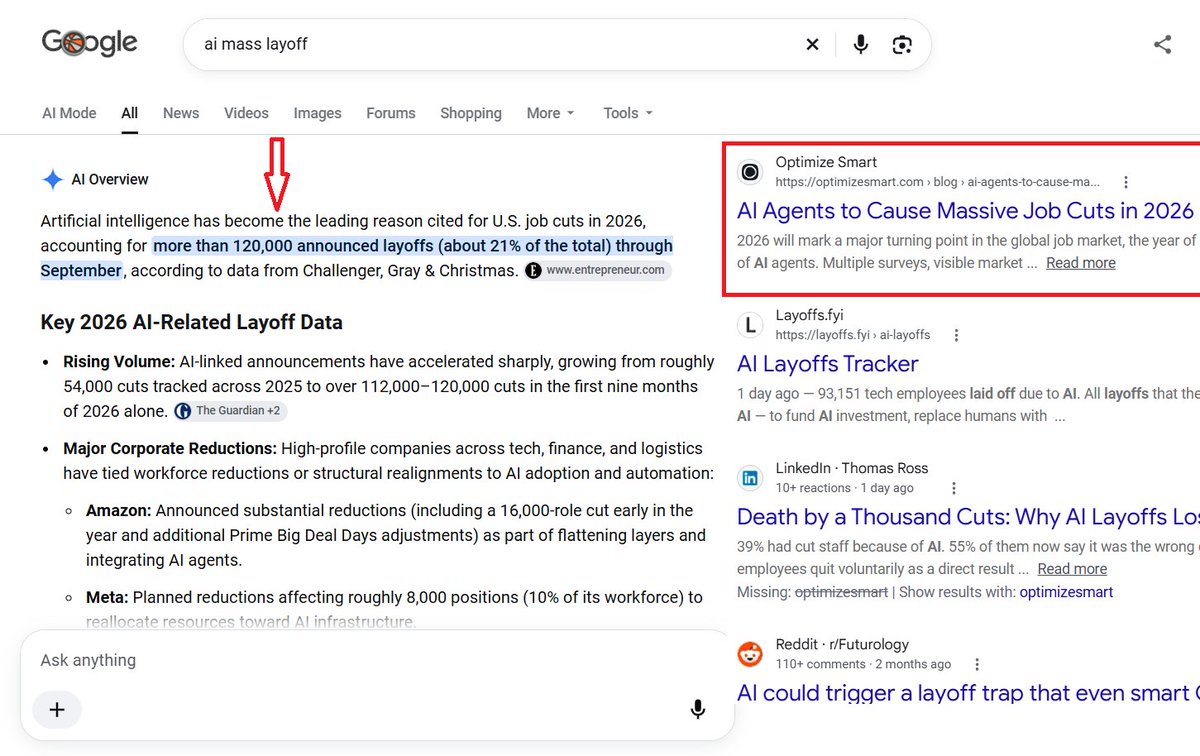Image resolution: width=1200 pixels, height=756 pixels.
Task: Switch to the Forums tab
Action: click(x=391, y=113)
